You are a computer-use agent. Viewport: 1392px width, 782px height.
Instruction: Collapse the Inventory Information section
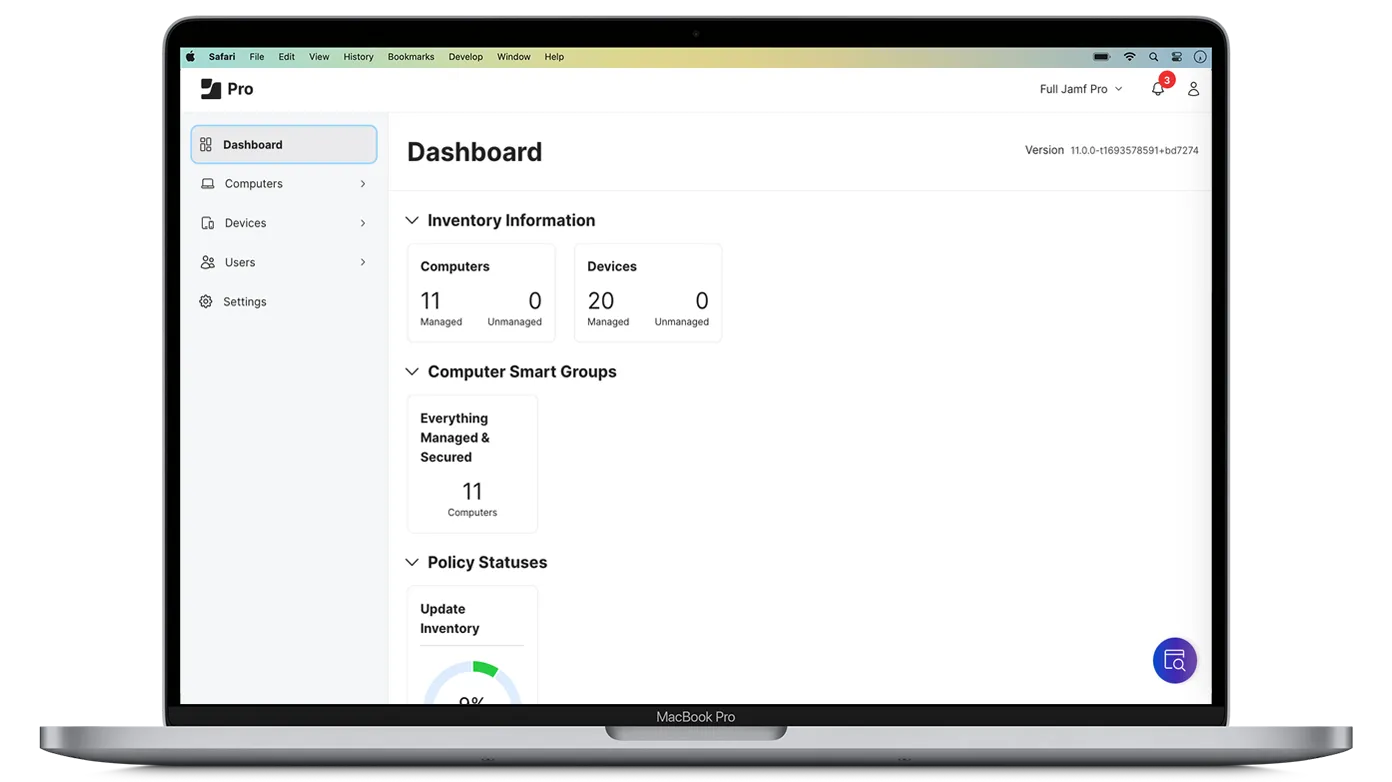(412, 221)
